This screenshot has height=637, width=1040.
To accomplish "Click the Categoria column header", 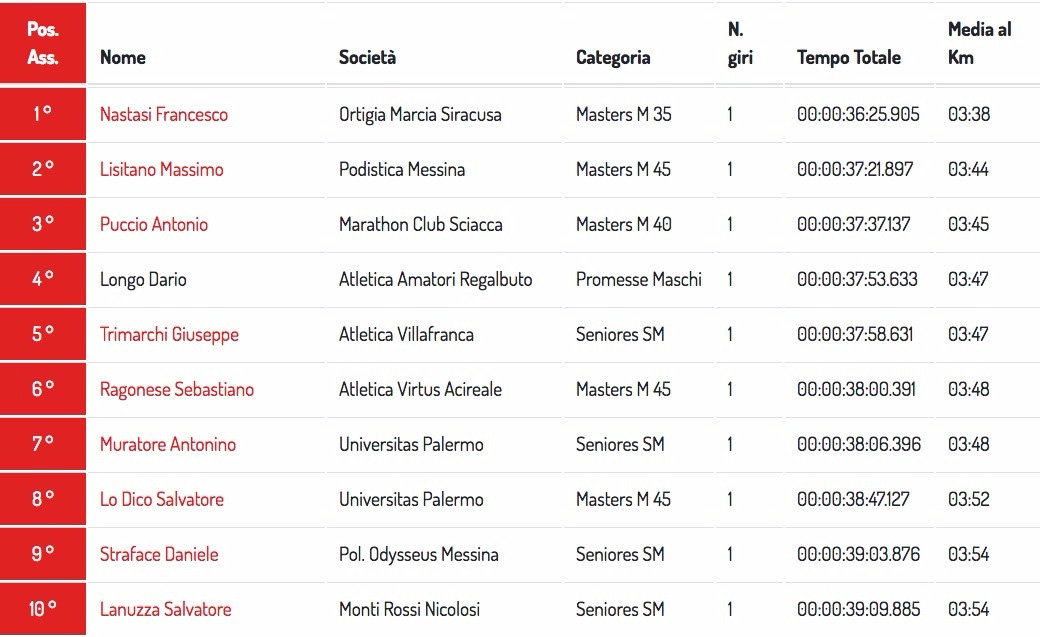I will (613, 58).
